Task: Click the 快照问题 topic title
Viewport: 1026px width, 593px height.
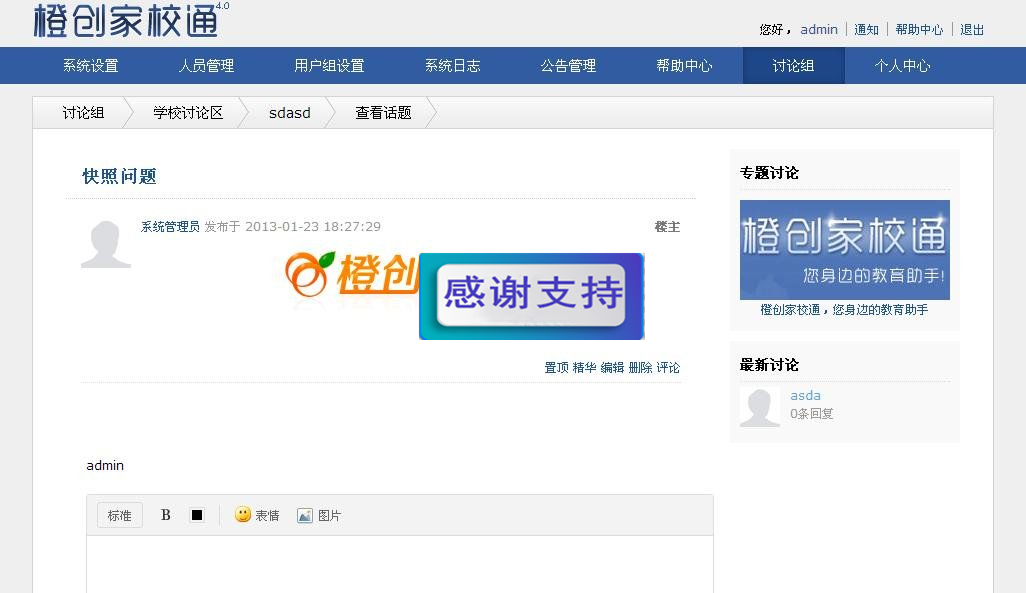Action: tap(119, 176)
